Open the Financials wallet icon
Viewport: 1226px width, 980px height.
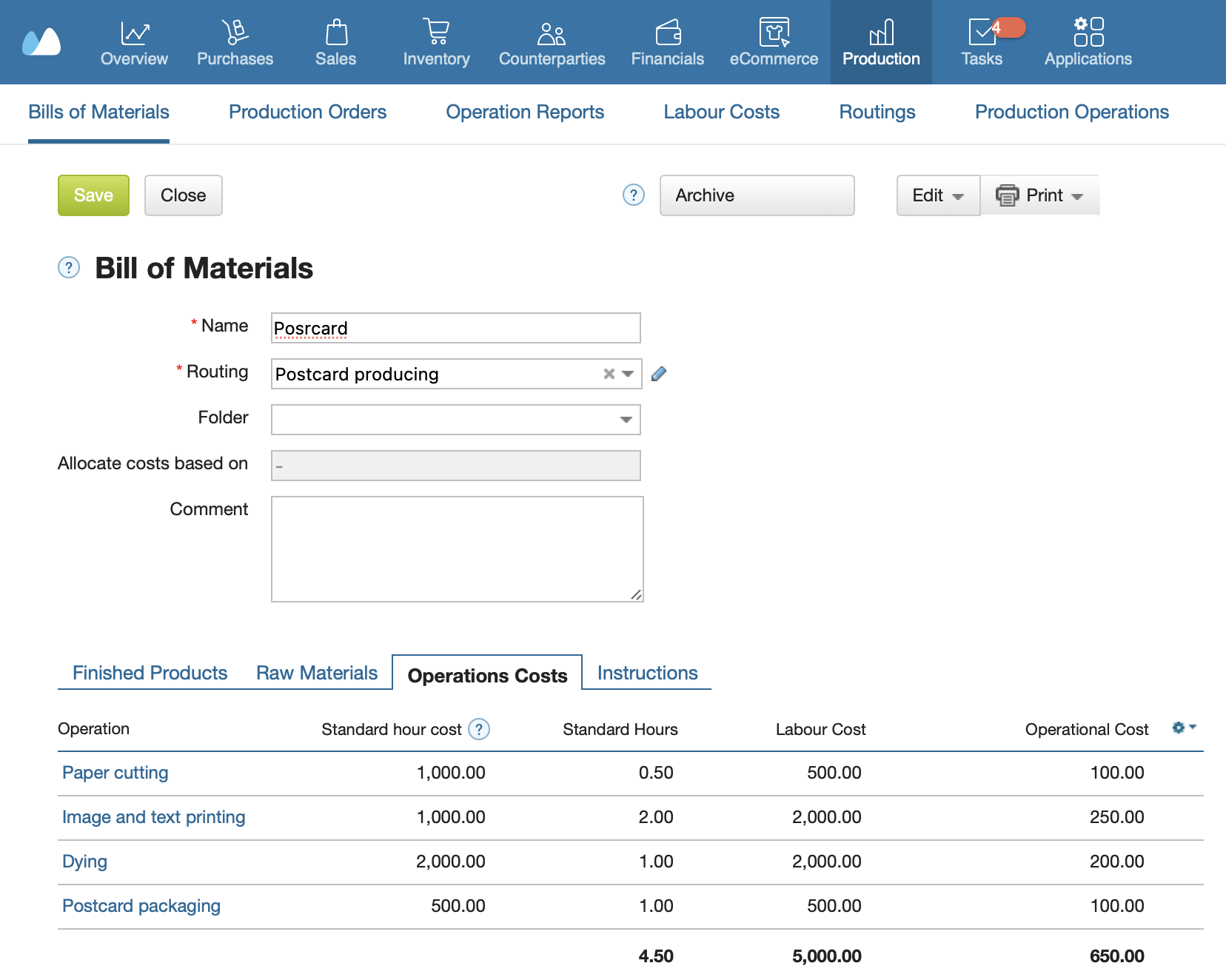(667, 33)
